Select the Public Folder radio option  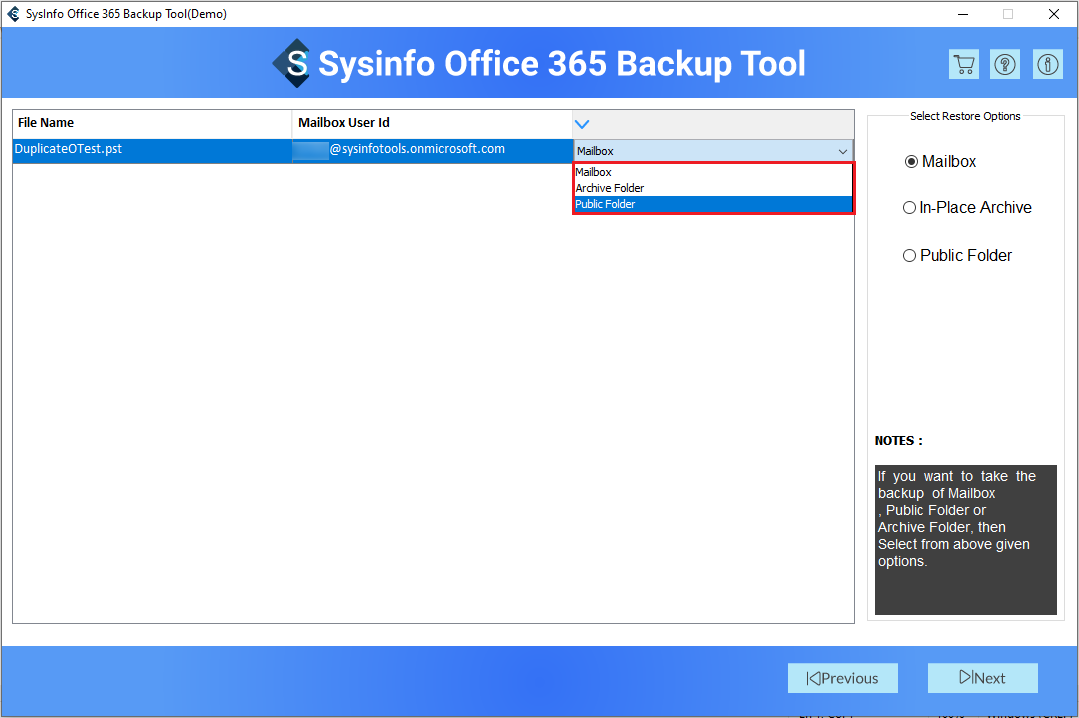909,256
